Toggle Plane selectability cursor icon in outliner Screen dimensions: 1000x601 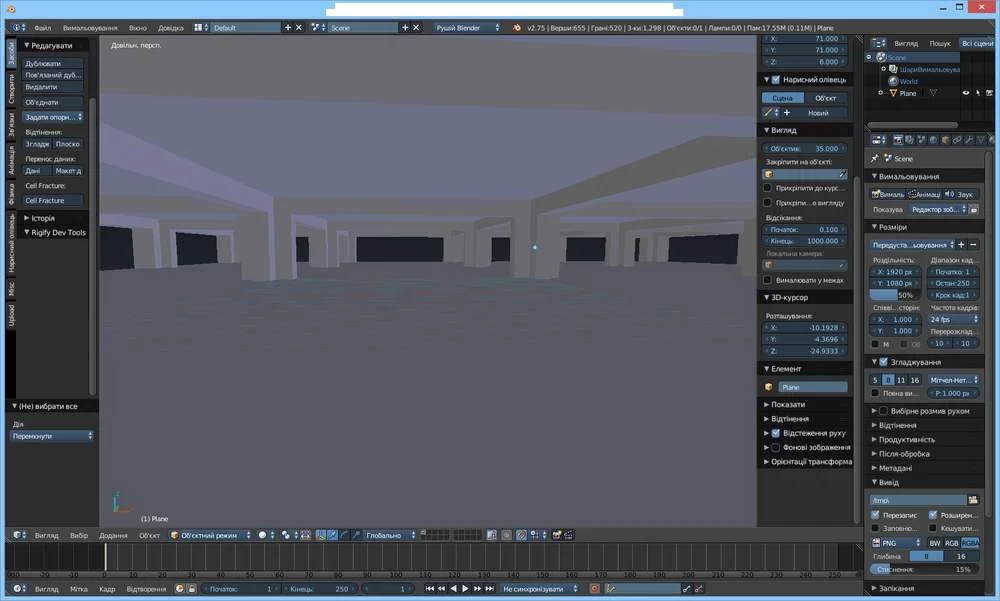[x=978, y=93]
